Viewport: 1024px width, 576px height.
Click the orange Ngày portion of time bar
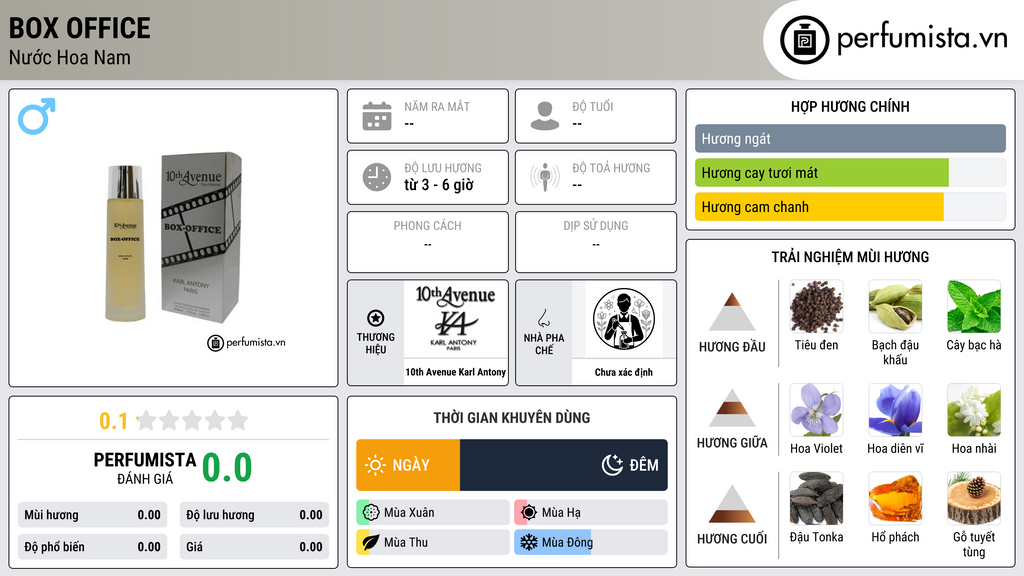pyautogui.click(x=408, y=465)
